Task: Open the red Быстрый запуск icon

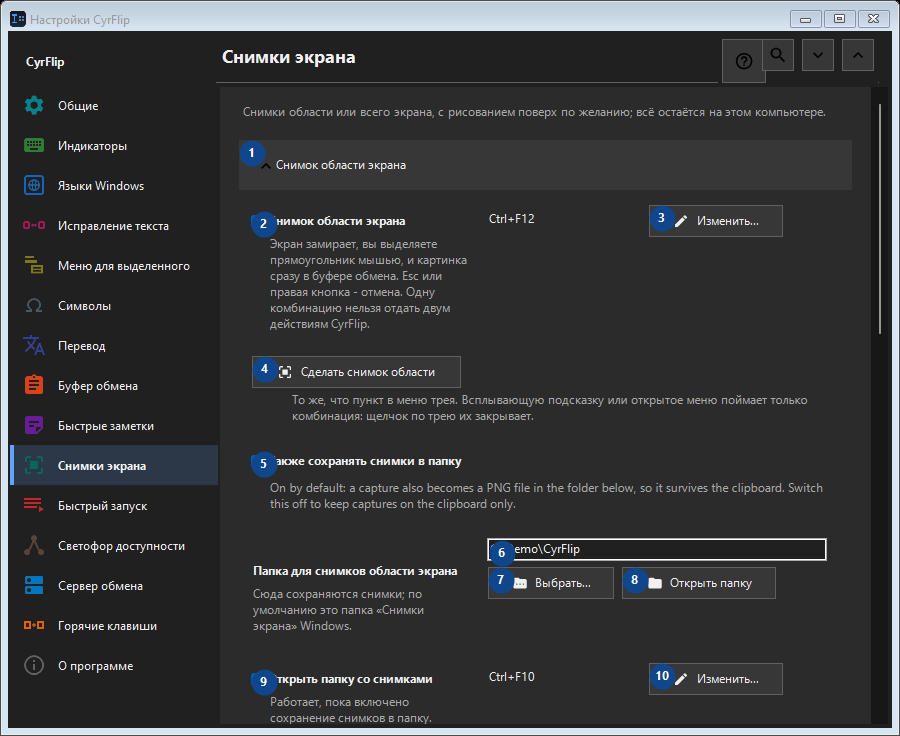Action: click(34, 505)
